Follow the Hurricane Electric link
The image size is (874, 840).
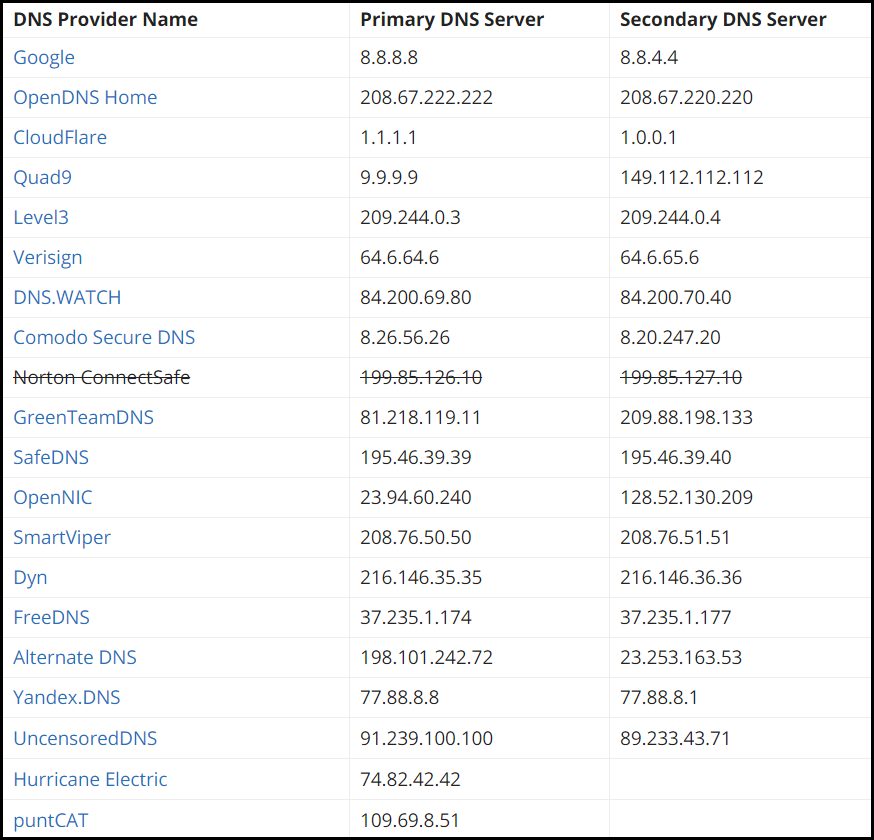coord(90,780)
